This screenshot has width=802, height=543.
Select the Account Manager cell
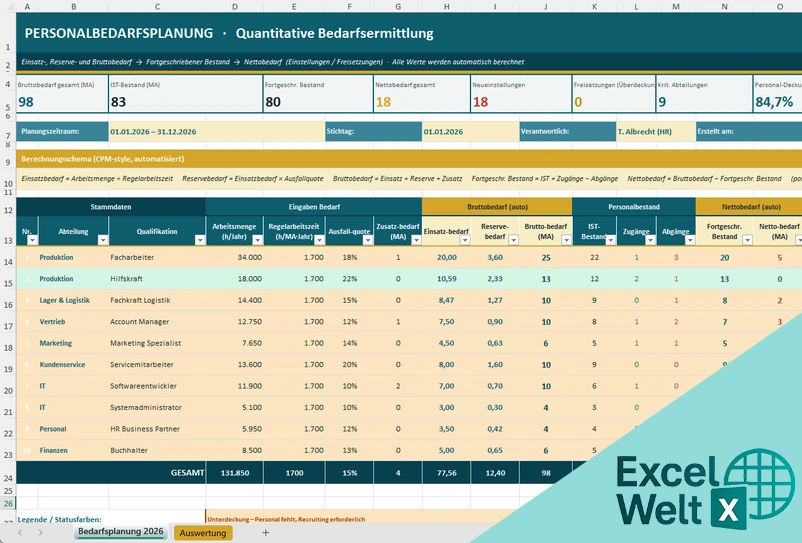click(x=157, y=322)
